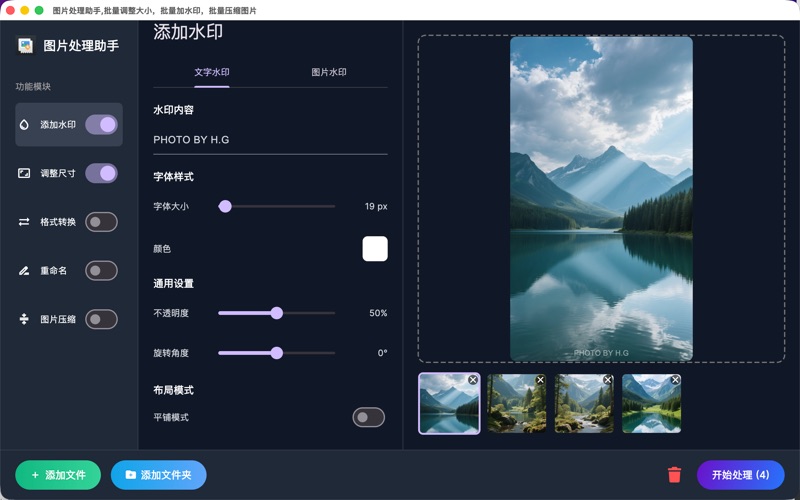Open the 添加水印 module label
Screen dimensions: 800x500
[58, 124]
